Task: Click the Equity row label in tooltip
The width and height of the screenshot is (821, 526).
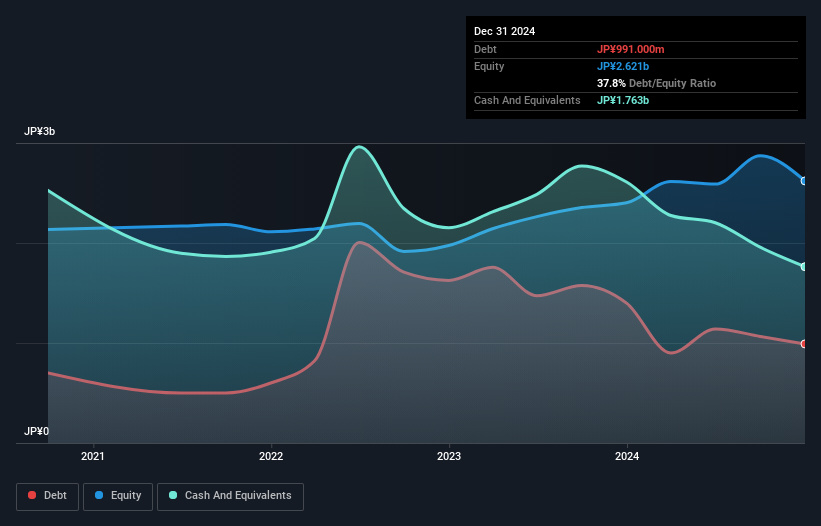Action: tap(489, 66)
